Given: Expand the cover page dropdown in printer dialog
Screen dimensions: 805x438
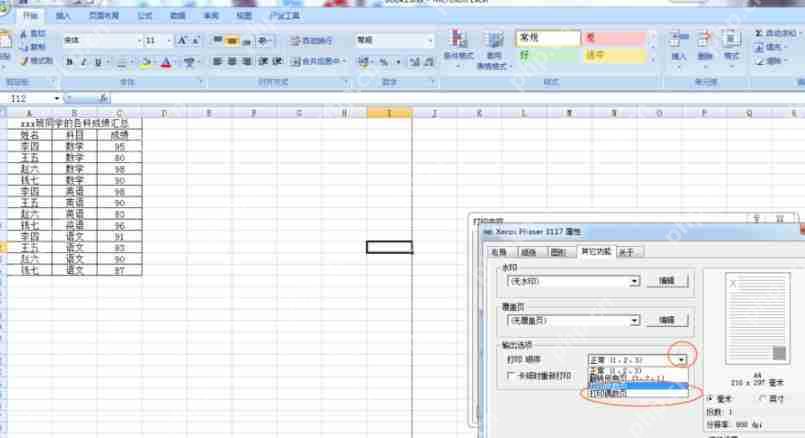Looking at the screenshot, I should point(635,320).
